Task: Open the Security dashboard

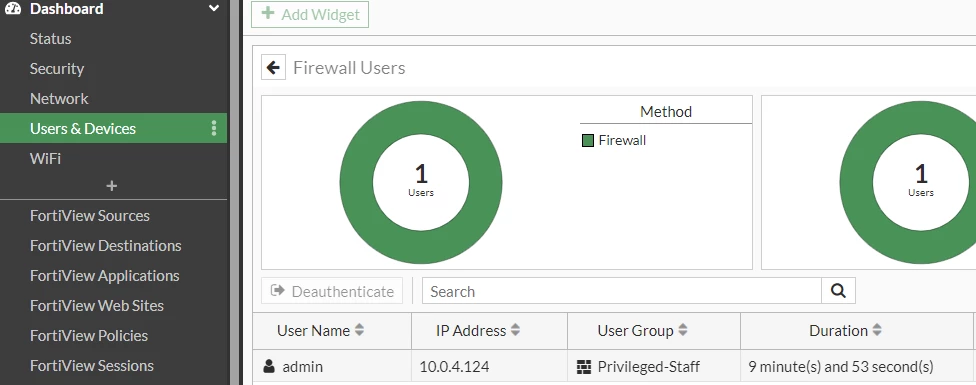Action: (57, 68)
